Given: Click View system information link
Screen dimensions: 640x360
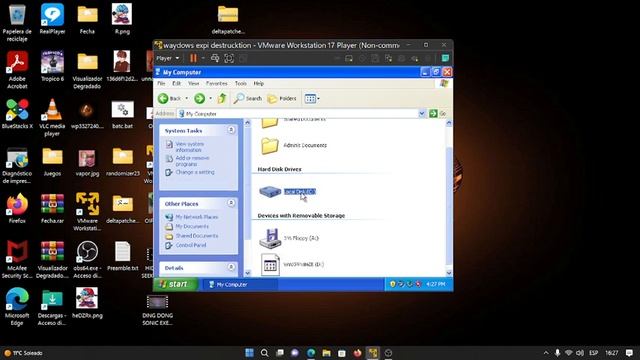Looking at the screenshot, I should pos(189,147).
